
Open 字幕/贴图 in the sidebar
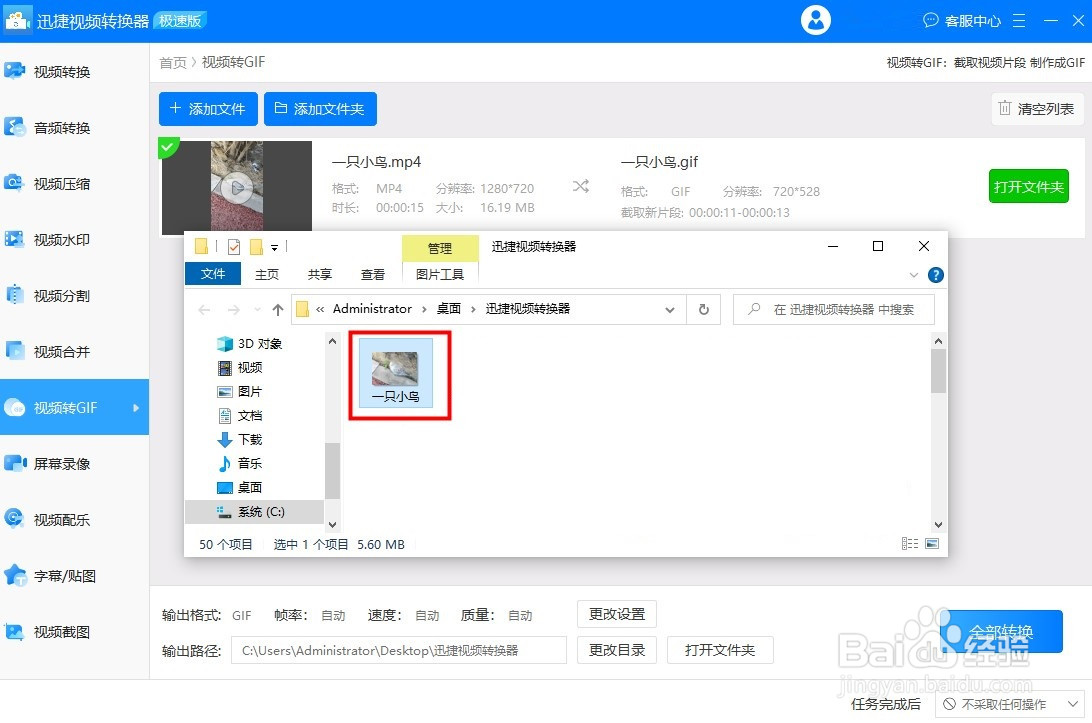(x=74, y=576)
